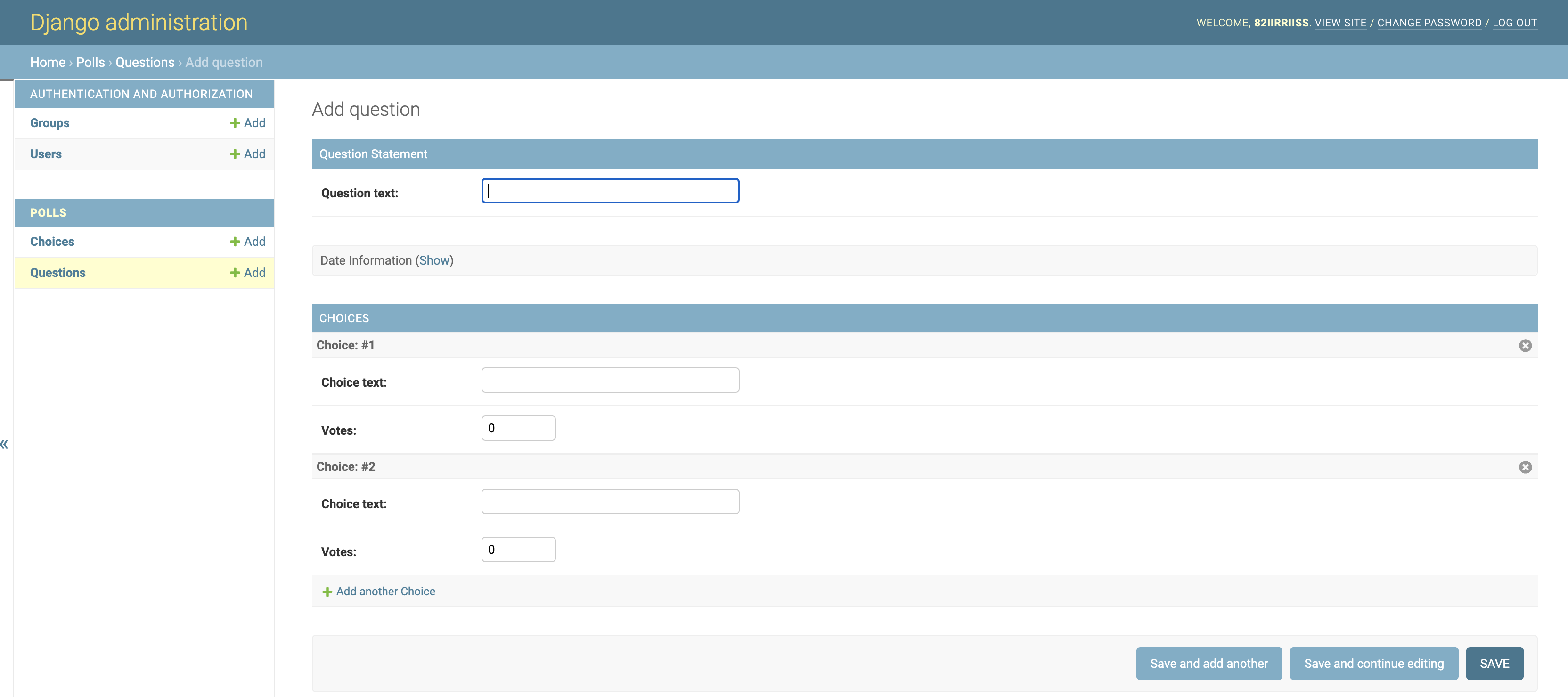
Task: Show the Date Information section
Action: coord(434,260)
